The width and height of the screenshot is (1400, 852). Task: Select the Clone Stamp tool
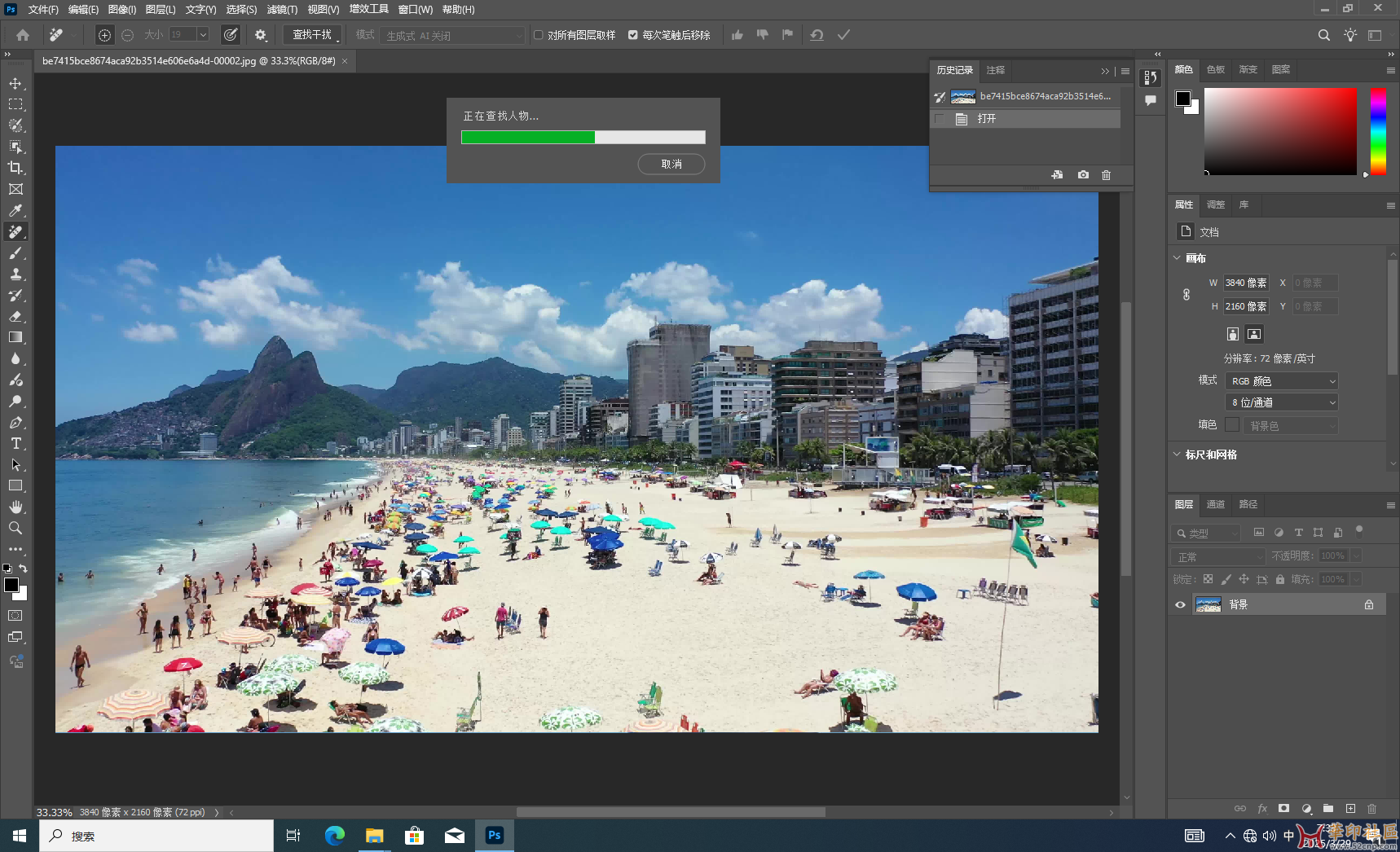coord(15,274)
